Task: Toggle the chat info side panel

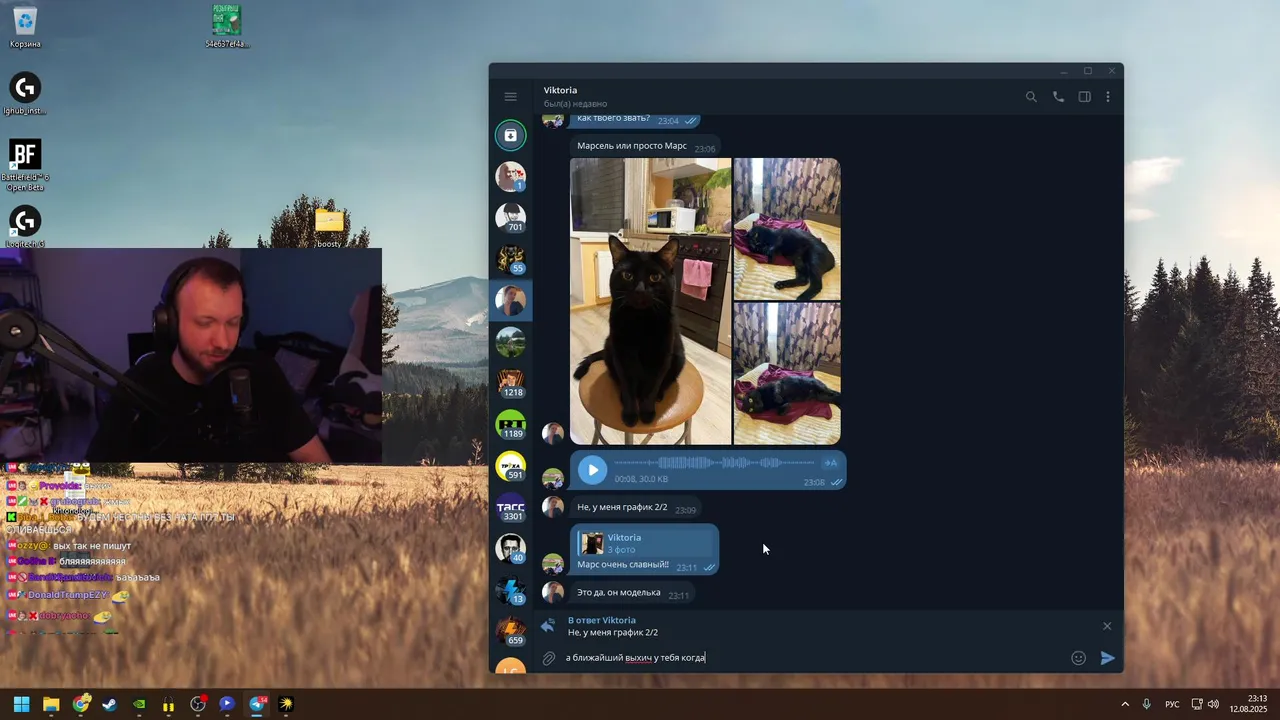Action: click(x=1084, y=97)
